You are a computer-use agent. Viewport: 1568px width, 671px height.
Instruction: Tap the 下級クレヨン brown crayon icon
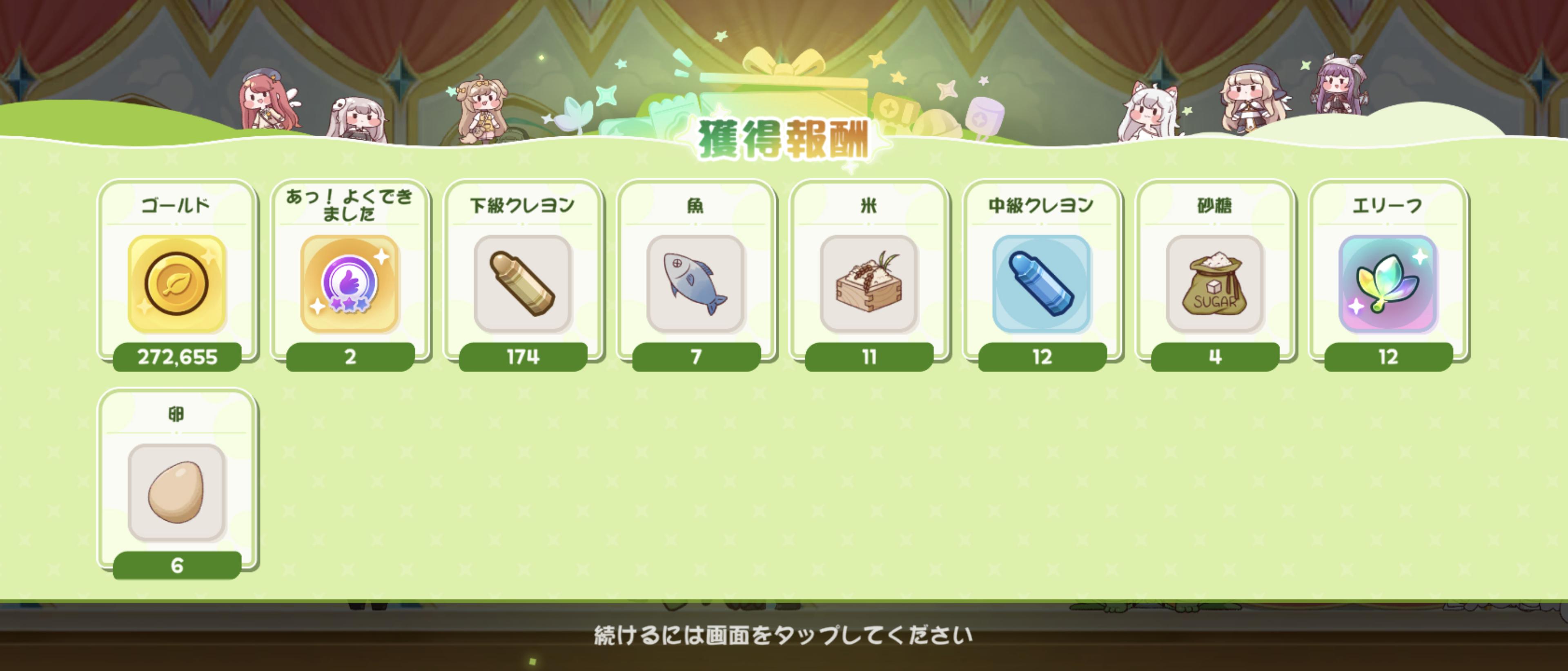point(523,284)
